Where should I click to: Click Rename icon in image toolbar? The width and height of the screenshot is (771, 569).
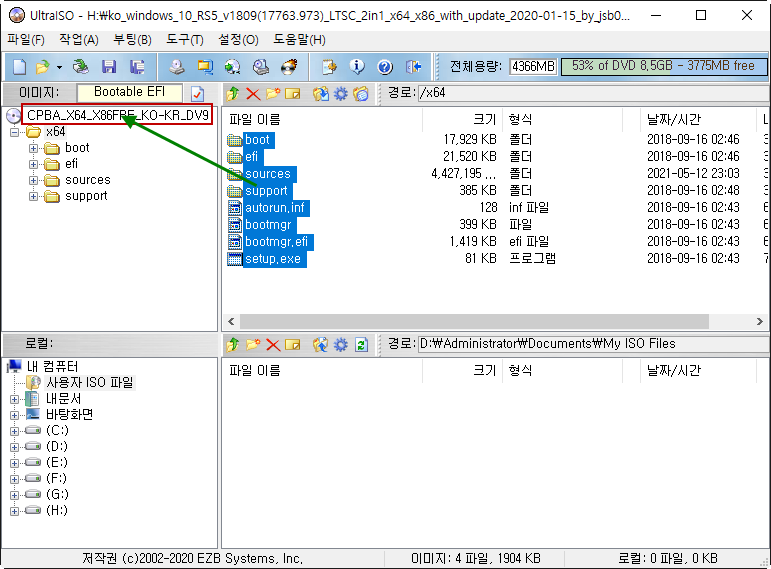(x=293, y=93)
